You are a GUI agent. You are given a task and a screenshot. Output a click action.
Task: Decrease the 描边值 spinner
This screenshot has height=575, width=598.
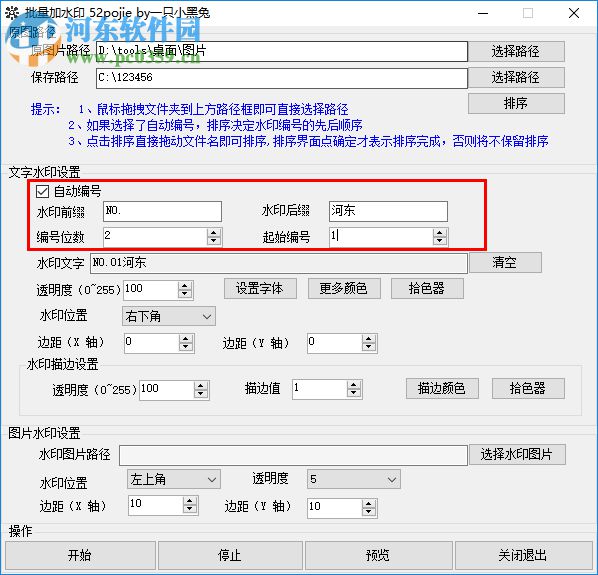tap(354, 394)
